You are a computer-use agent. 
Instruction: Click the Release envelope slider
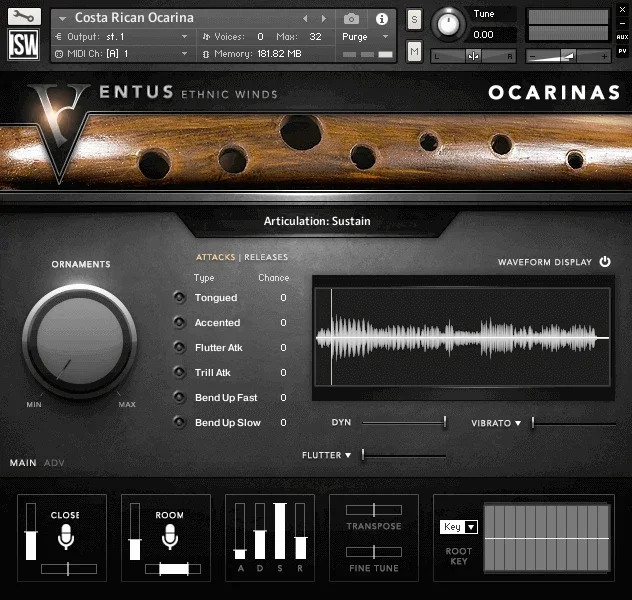pyautogui.click(x=300, y=531)
